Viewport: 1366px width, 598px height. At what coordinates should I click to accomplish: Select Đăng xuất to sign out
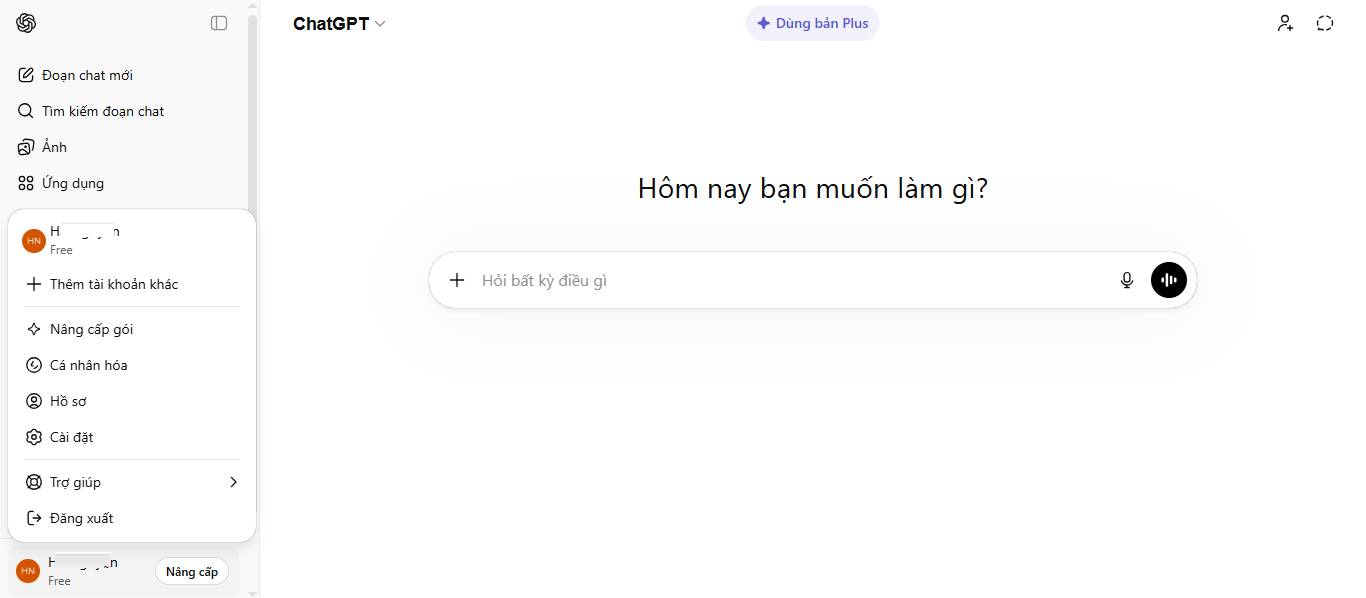(80, 518)
